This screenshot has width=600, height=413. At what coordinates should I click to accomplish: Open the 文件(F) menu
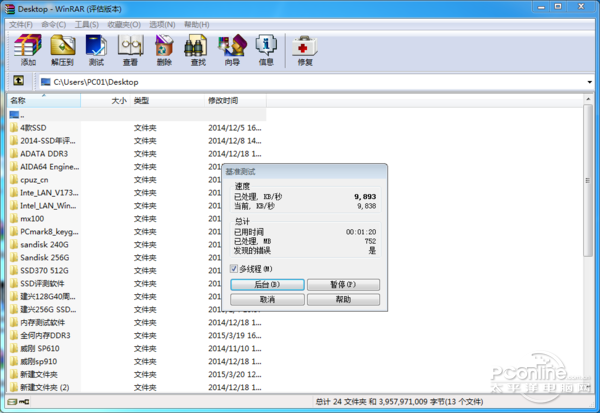click(x=21, y=24)
